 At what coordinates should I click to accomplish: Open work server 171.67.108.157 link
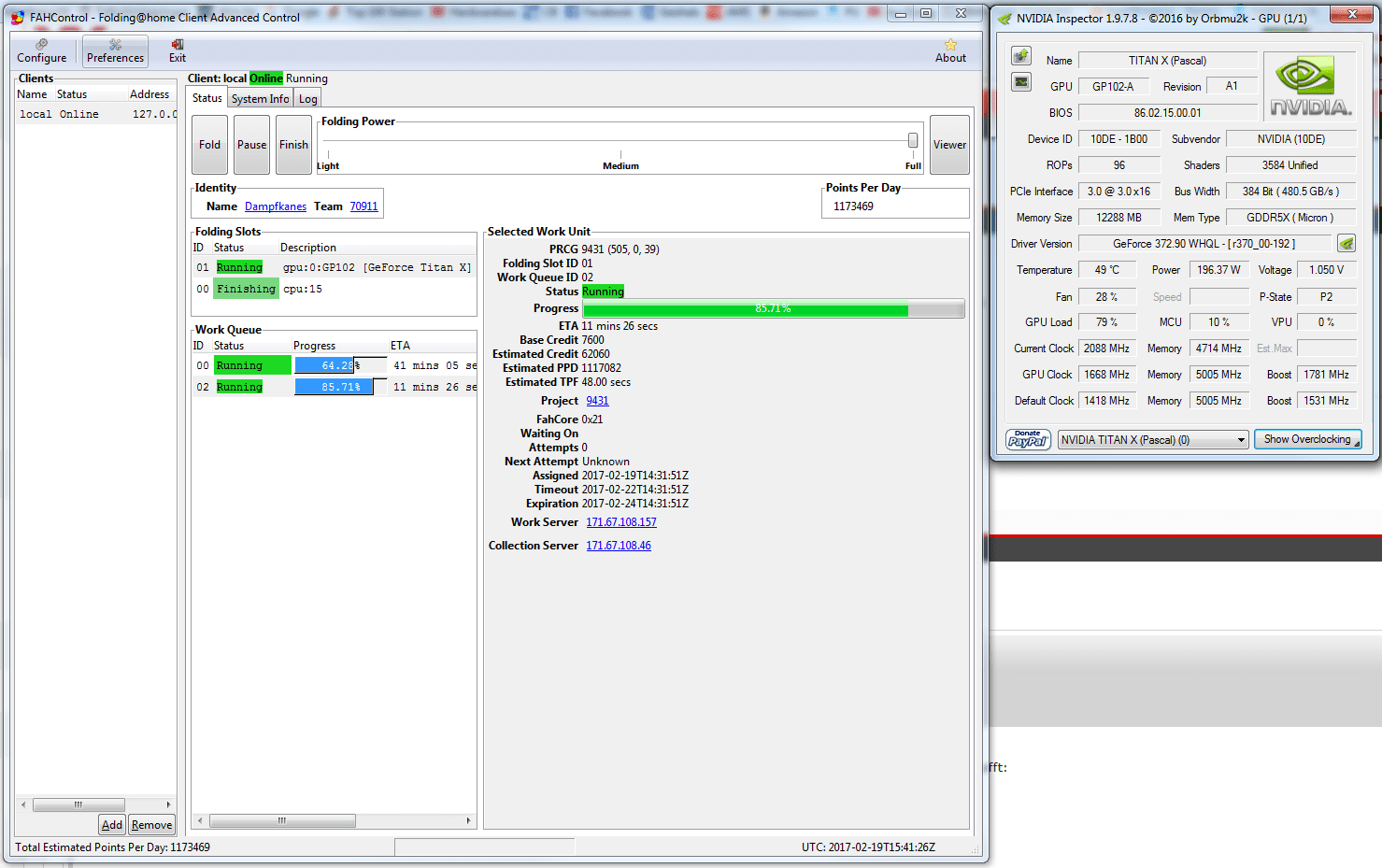coord(621,522)
